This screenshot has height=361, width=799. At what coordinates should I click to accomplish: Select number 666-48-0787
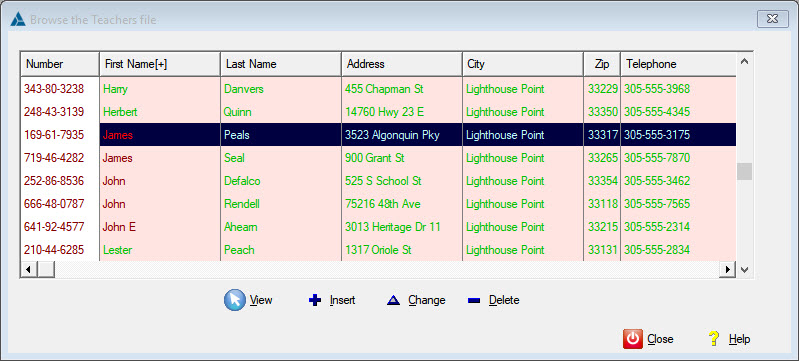pos(54,203)
